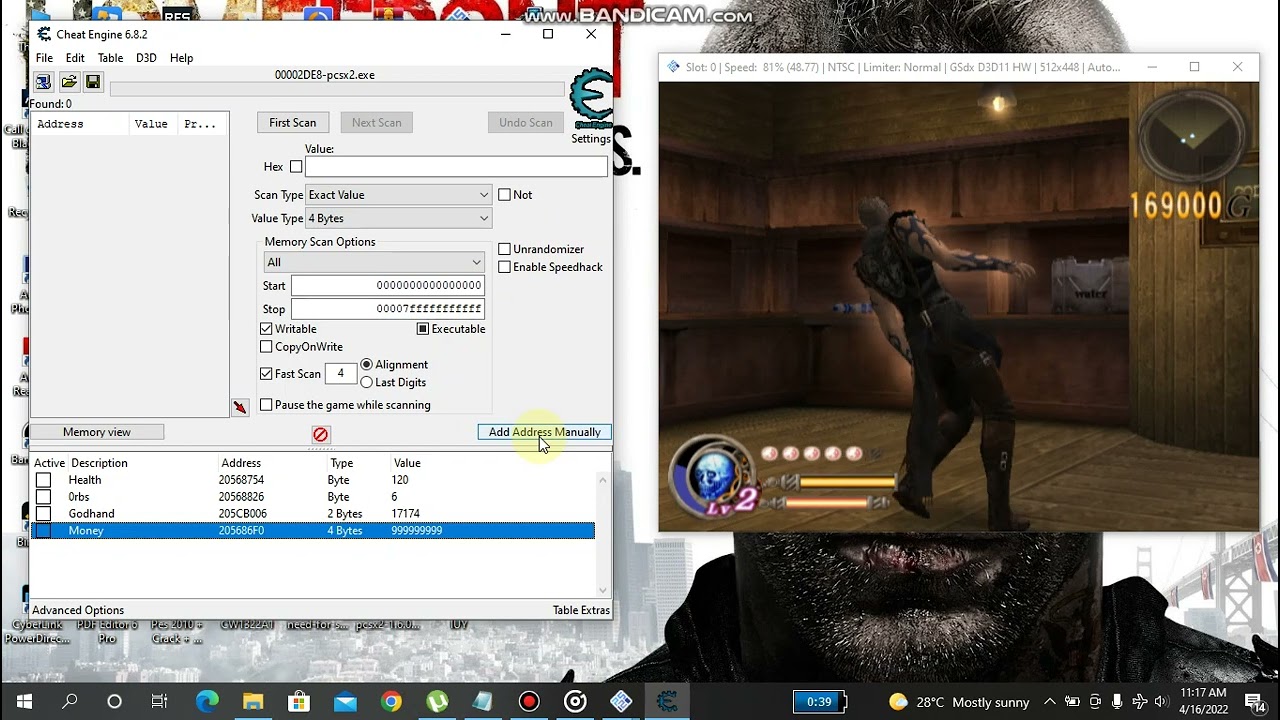
Task: Open Cheat Engine Settings logo
Action: click(x=590, y=100)
